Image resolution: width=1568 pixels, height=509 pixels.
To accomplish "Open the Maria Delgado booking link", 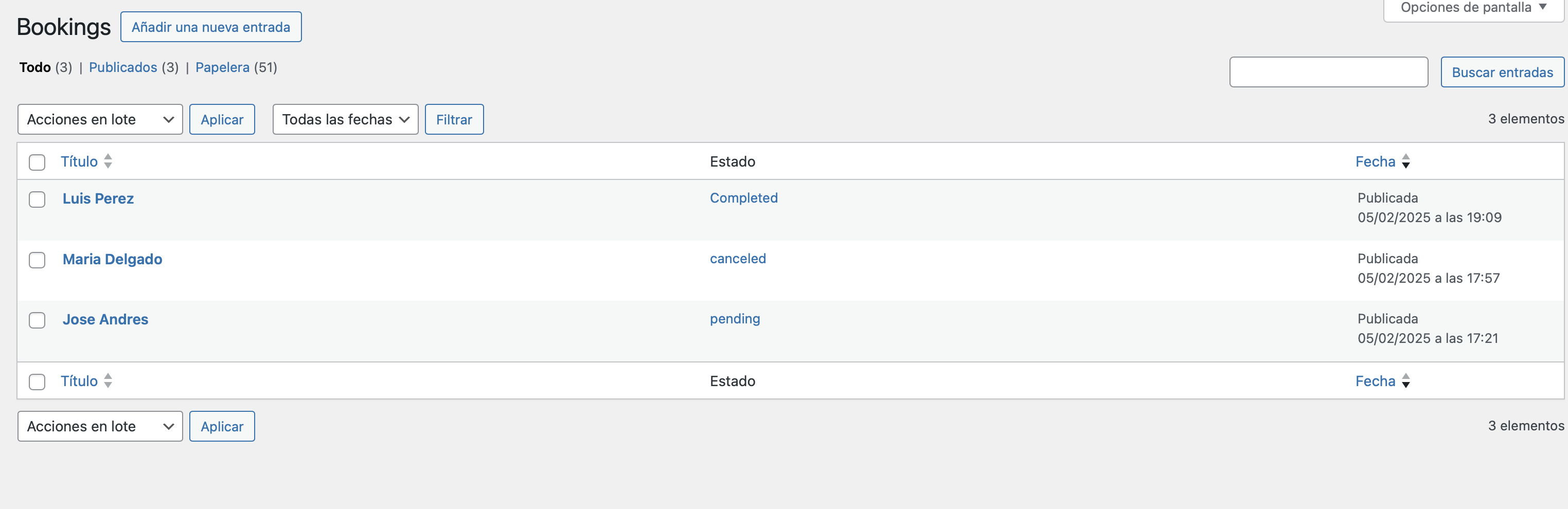I will click(x=113, y=259).
